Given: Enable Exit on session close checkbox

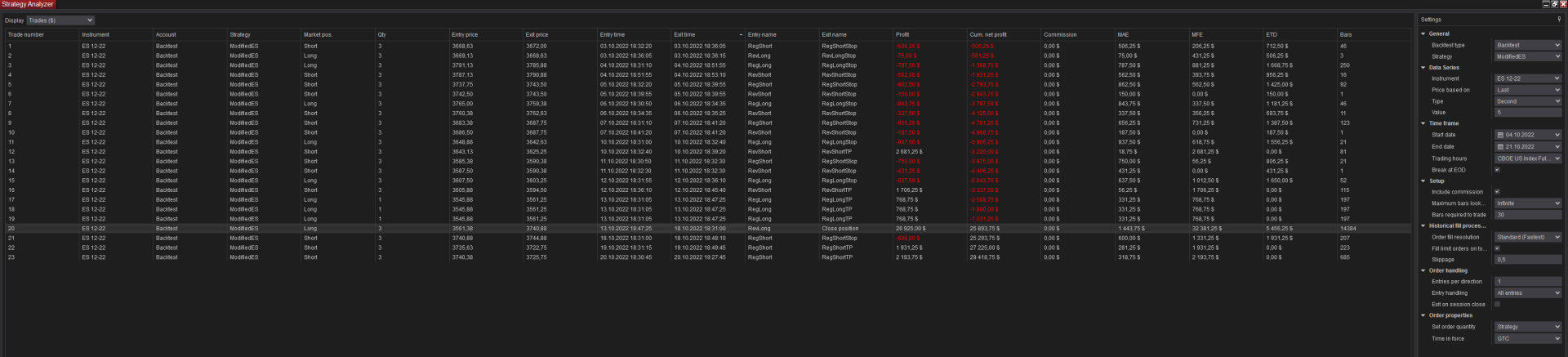Looking at the screenshot, I should pyautogui.click(x=1497, y=304).
